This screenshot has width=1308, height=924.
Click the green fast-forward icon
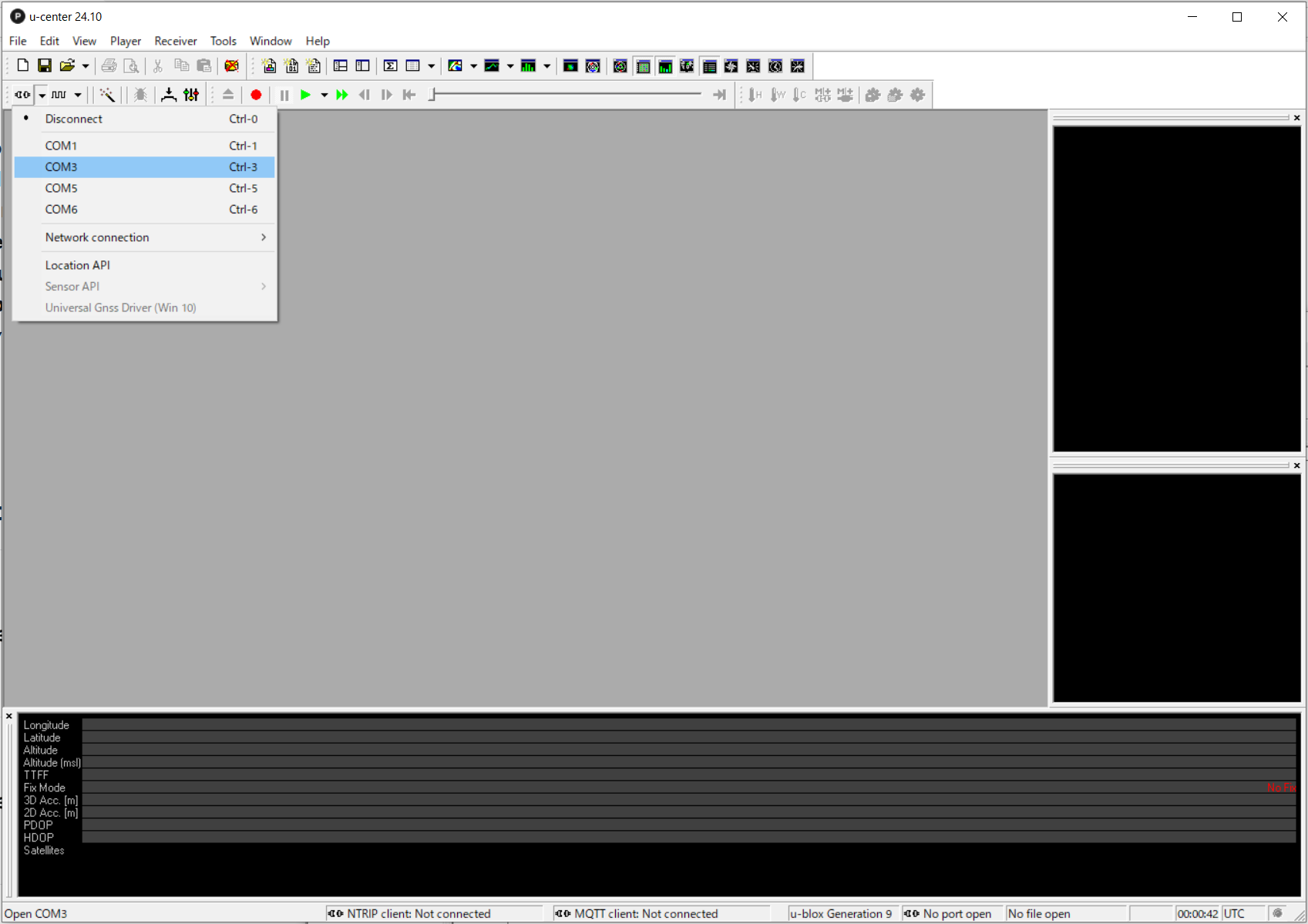[x=342, y=95]
